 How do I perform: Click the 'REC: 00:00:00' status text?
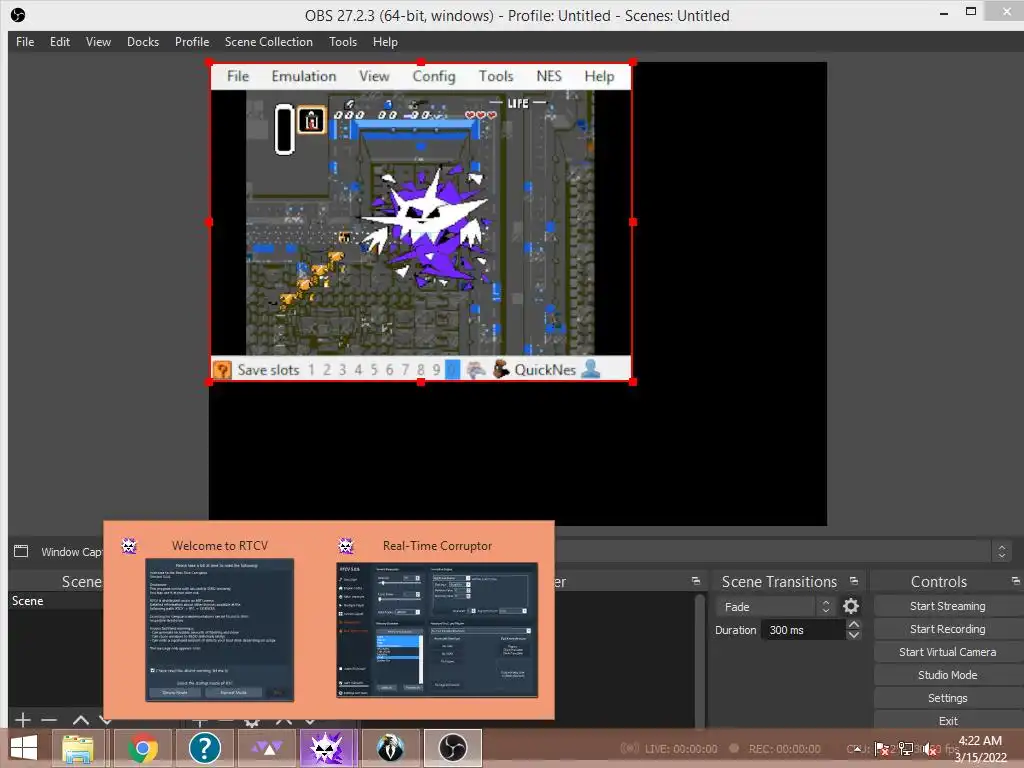[x=784, y=748]
